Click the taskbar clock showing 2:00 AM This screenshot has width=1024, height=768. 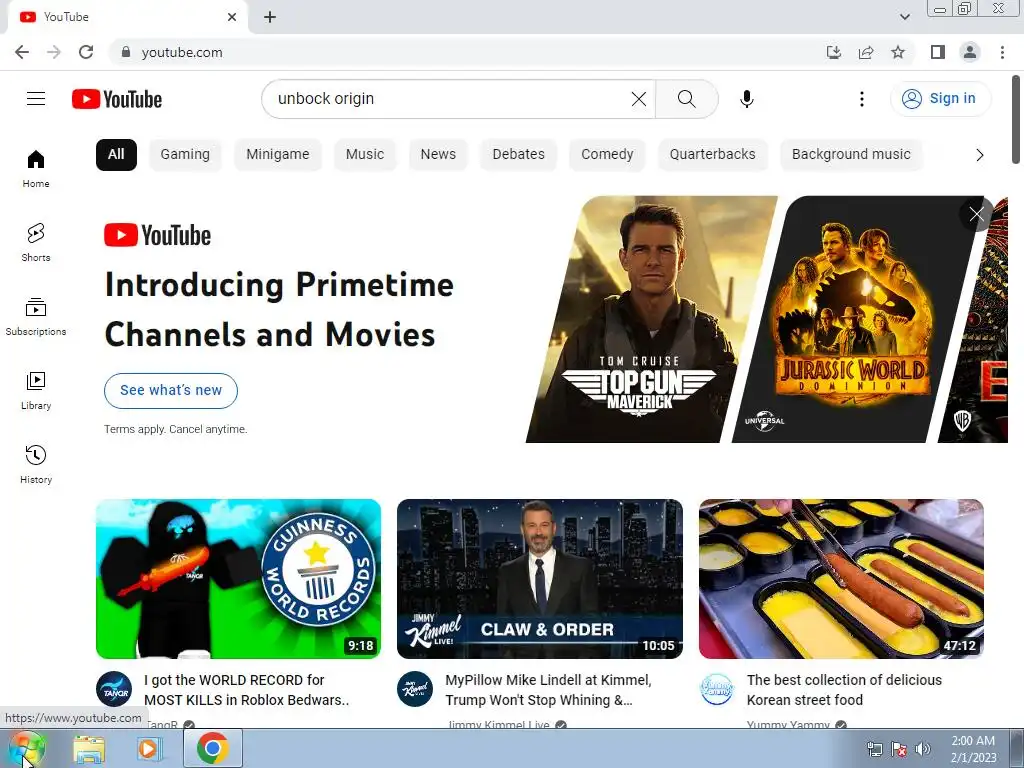(973, 749)
